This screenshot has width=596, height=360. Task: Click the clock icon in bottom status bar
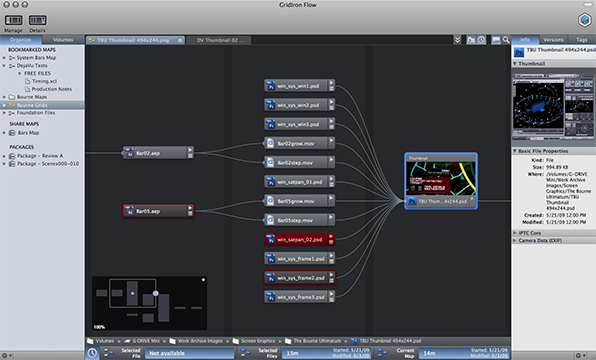click(x=92, y=353)
